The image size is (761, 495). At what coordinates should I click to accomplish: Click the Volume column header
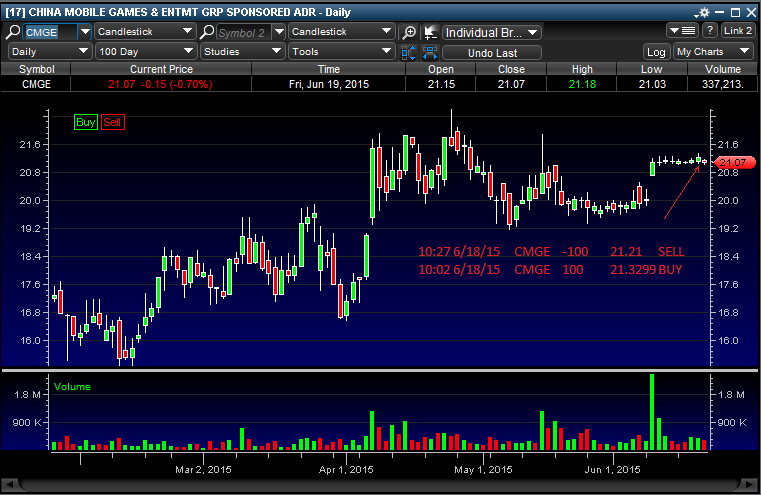[x=723, y=69]
